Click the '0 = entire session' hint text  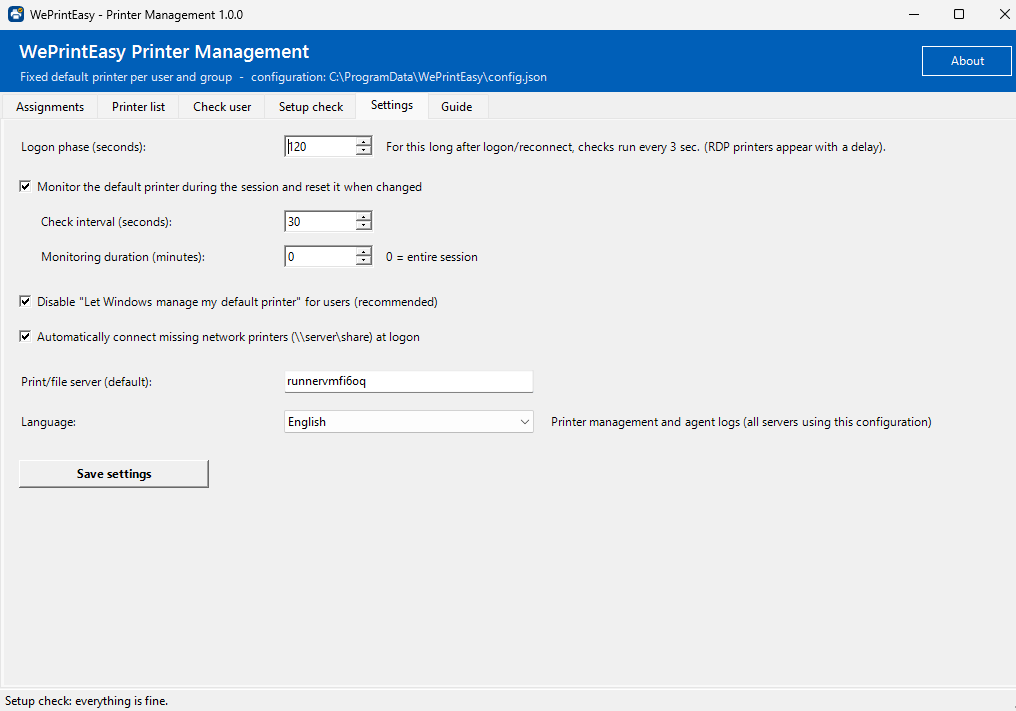pyautogui.click(x=432, y=257)
